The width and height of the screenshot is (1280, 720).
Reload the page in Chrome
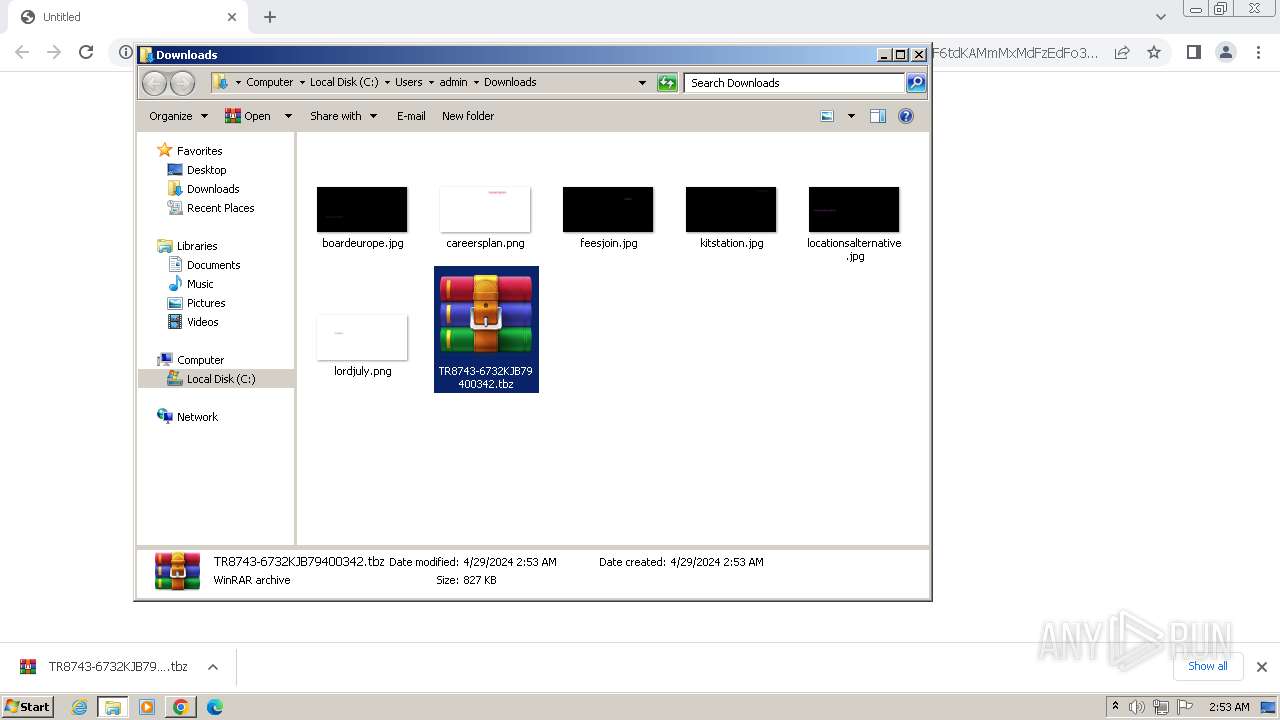point(86,52)
